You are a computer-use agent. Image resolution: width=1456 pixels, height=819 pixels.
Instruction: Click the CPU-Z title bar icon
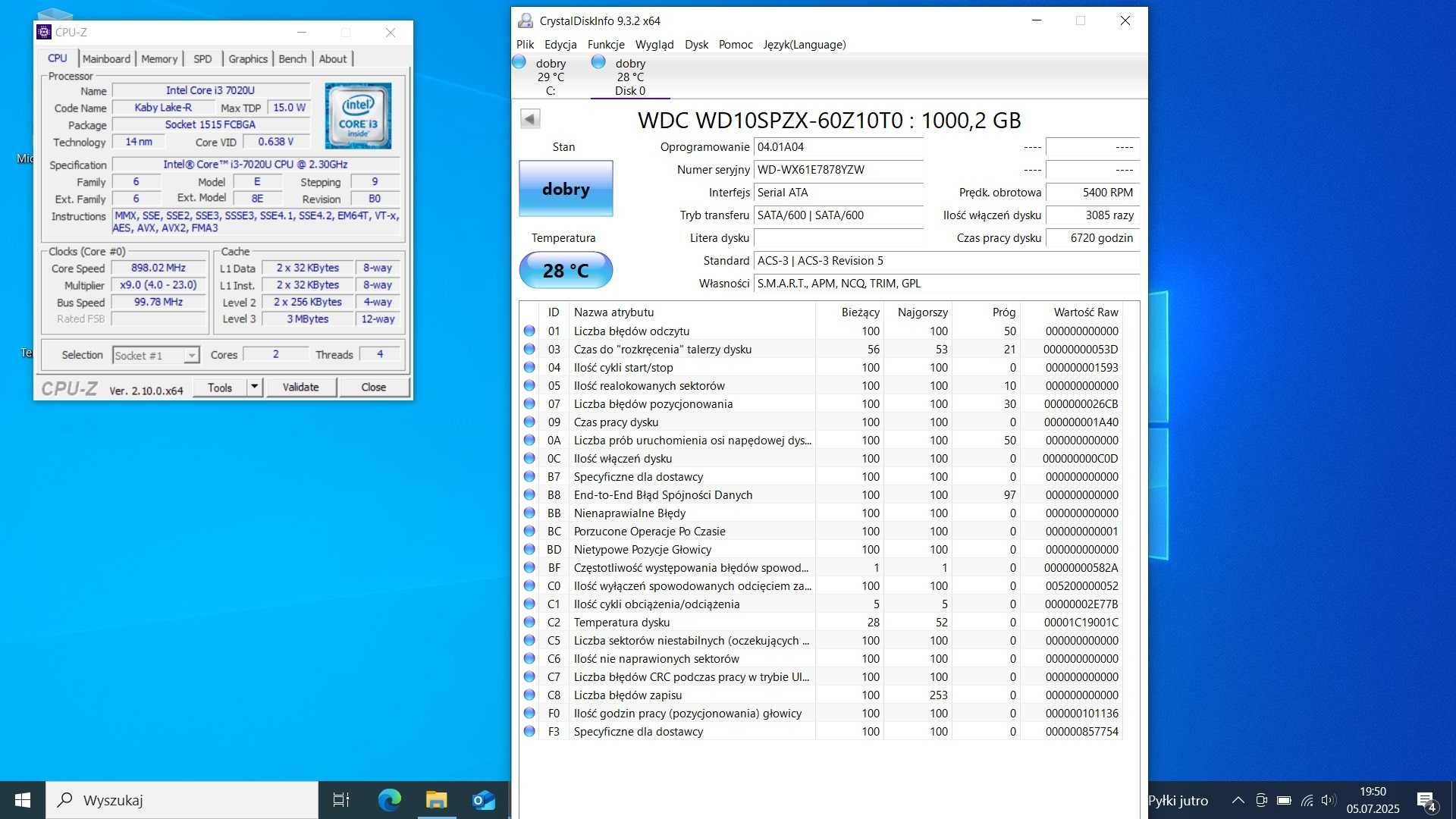(44, 32)
